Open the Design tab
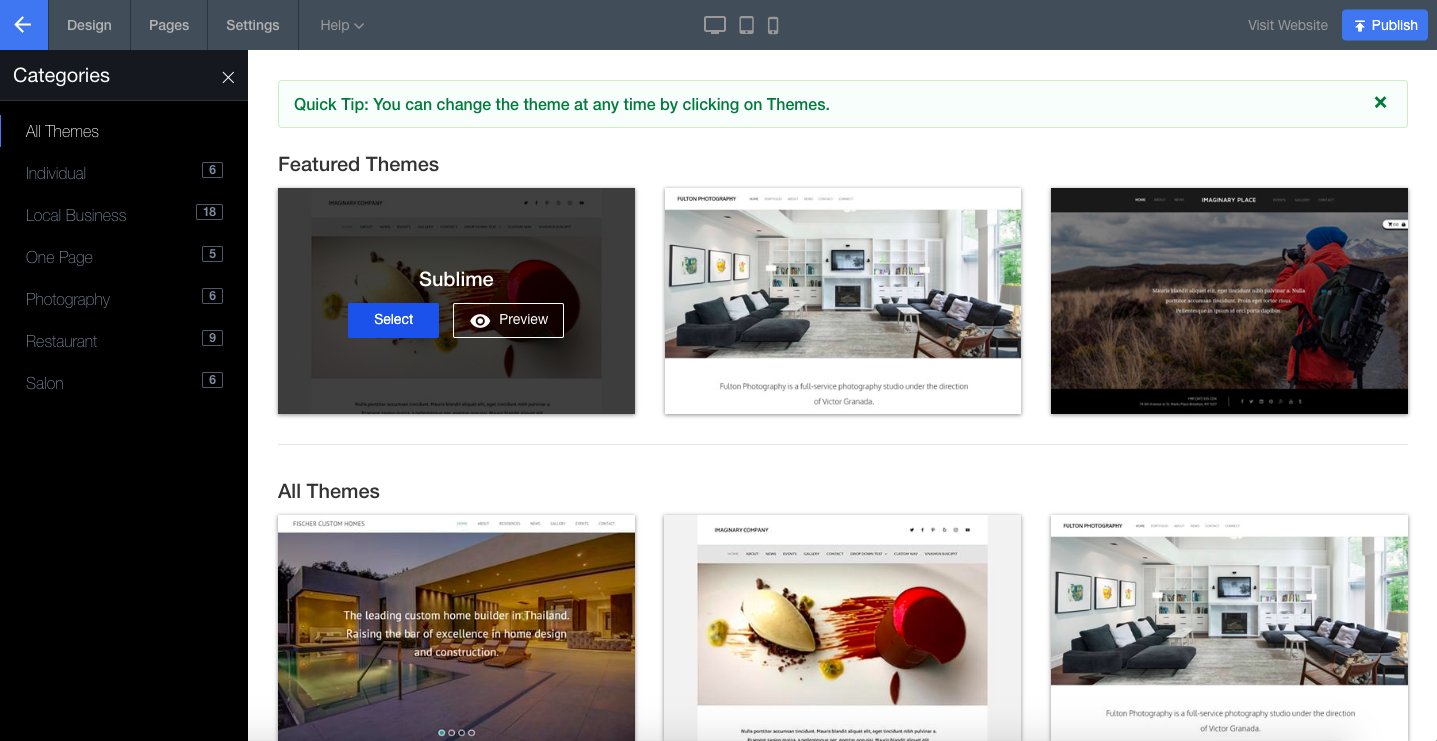The width and height of the screenshot is (1437, 741). [x=89, y=25]
